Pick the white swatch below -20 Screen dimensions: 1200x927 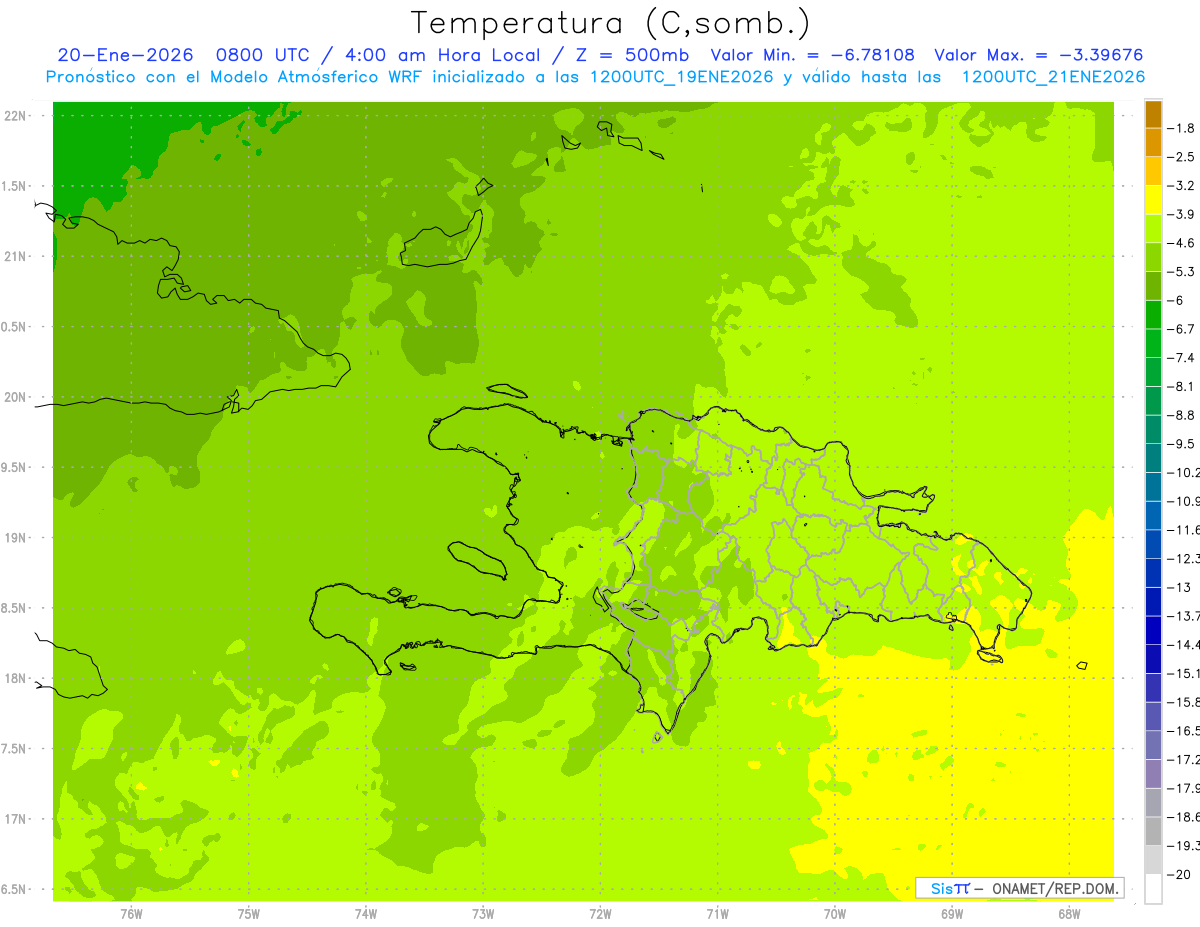[1153, 888]
